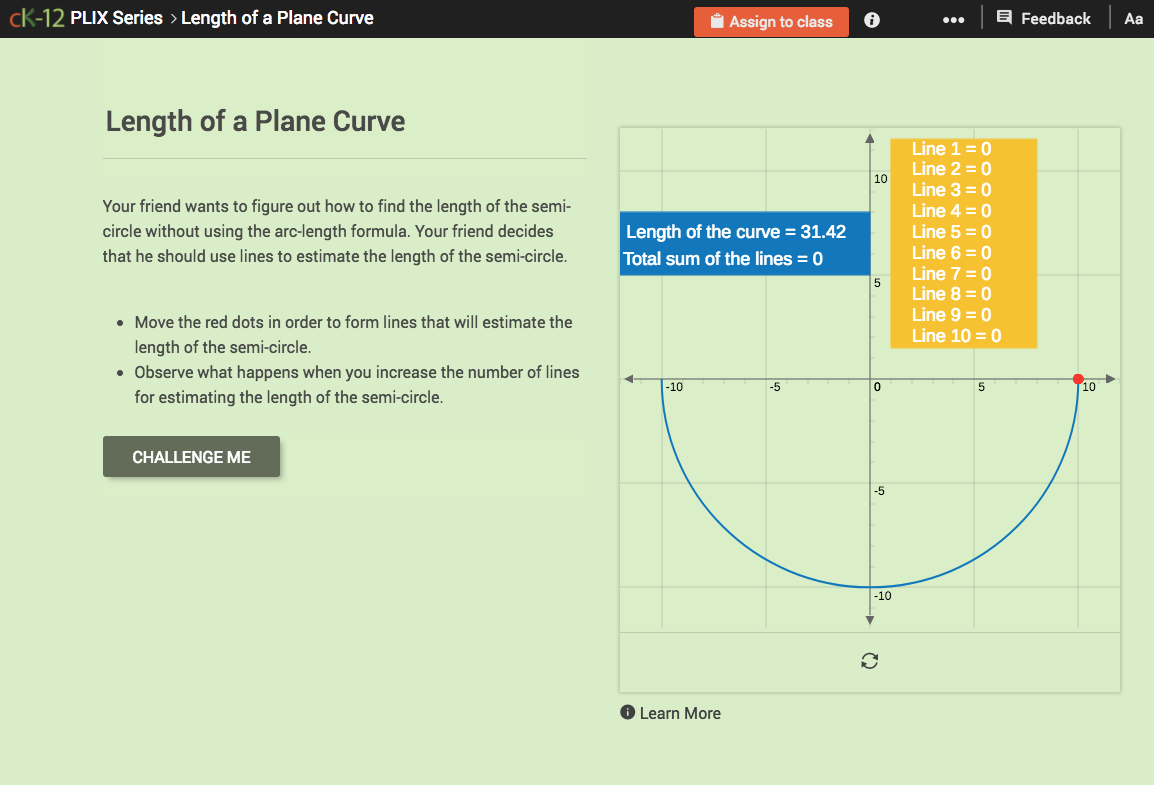Click the Assign to class button
The image size is (1154, 785).
(x=771, y=20)
